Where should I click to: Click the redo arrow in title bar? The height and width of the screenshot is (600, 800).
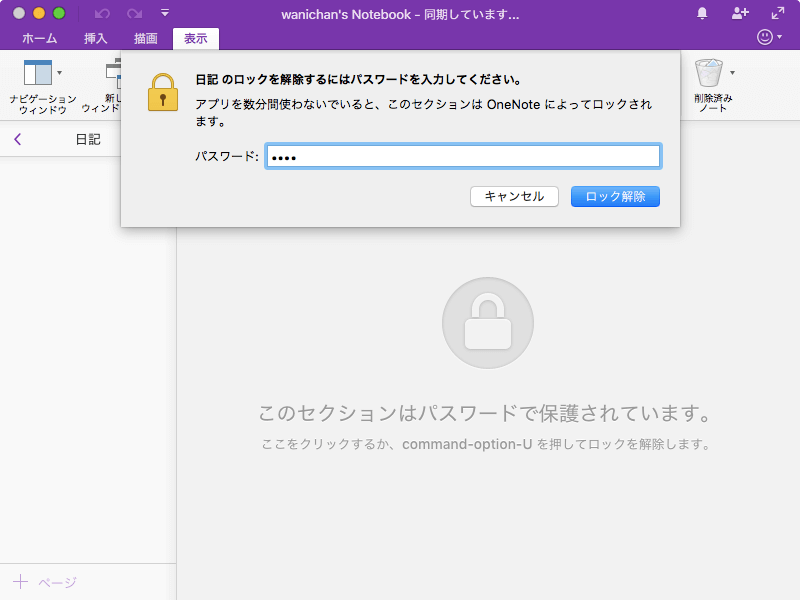pos(135,14)
